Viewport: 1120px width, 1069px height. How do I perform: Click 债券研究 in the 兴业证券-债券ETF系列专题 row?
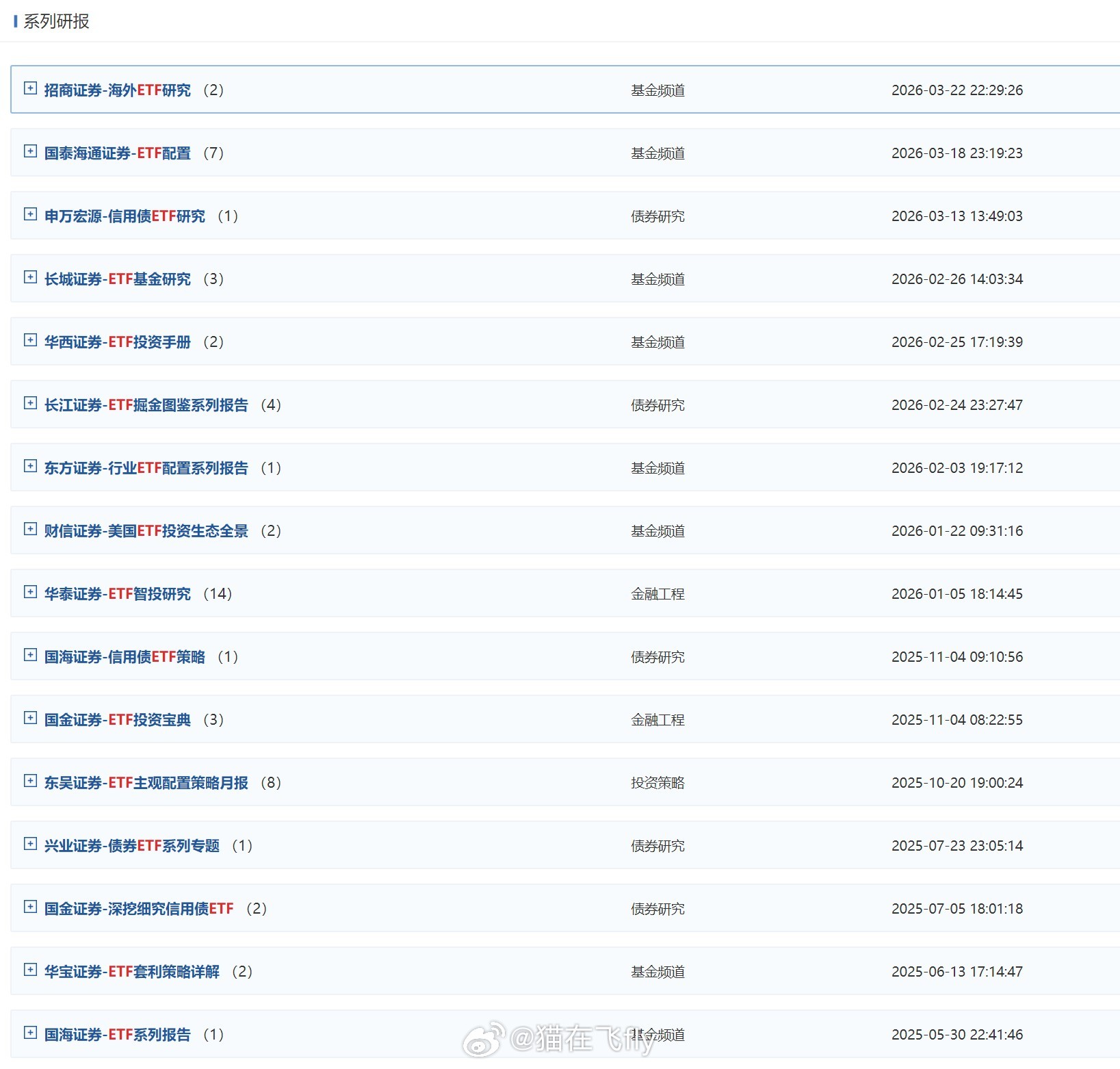[x=657, y=846]
